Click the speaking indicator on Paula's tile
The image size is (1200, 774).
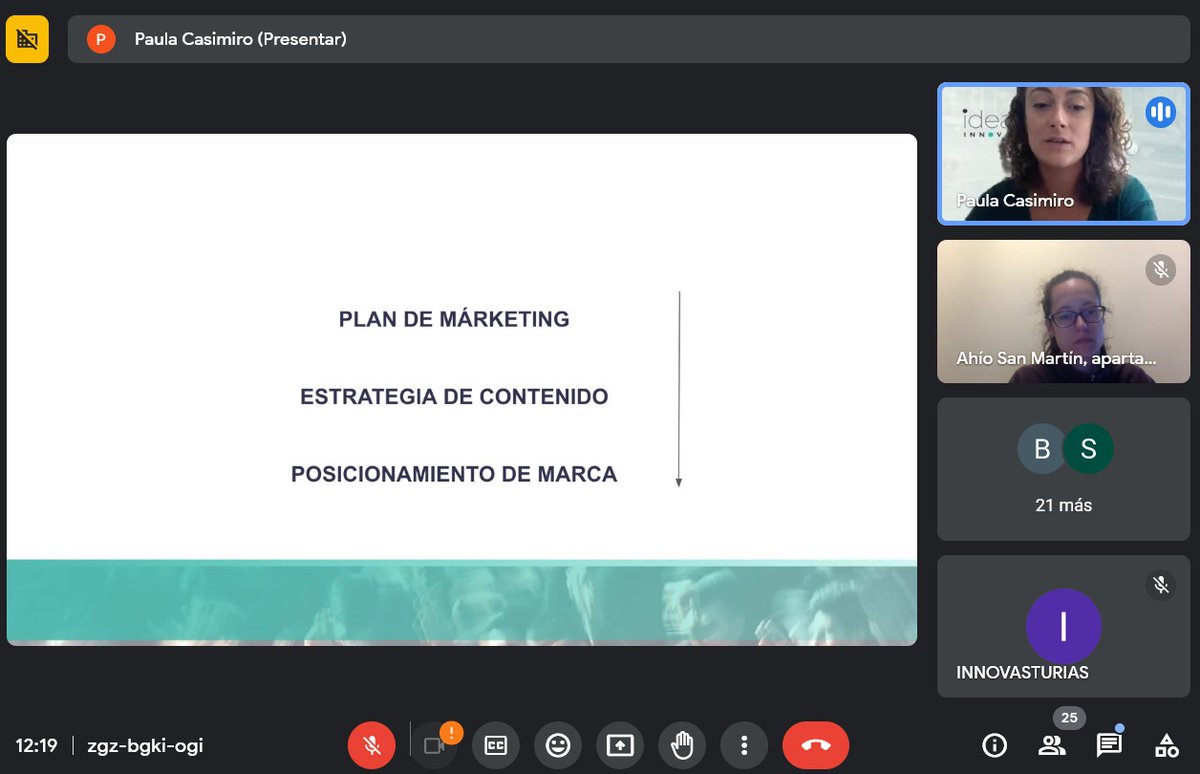coord(1160,112)
